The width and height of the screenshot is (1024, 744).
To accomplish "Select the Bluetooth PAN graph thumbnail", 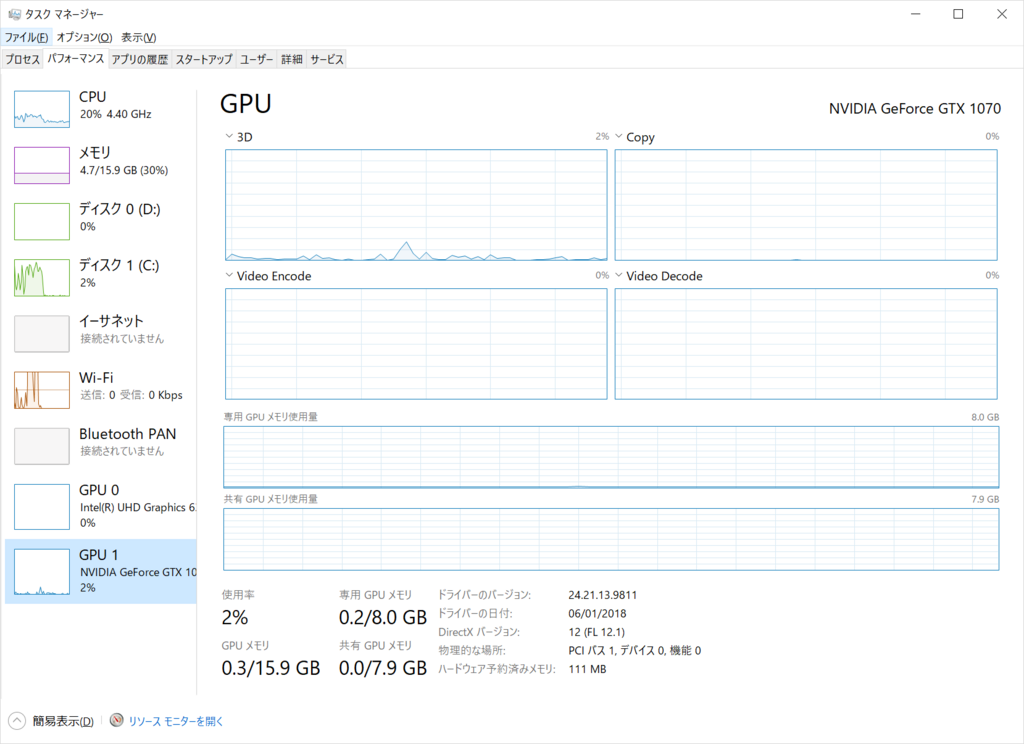I will click(x=42, y=446).
